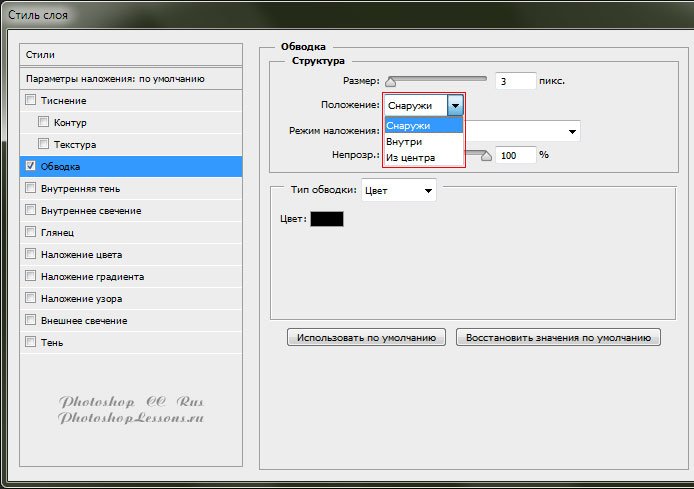Click the Положение dropdown arrow
Image resolution: width=694 pixels, height=489 pixels.
[x=455, y=105]
